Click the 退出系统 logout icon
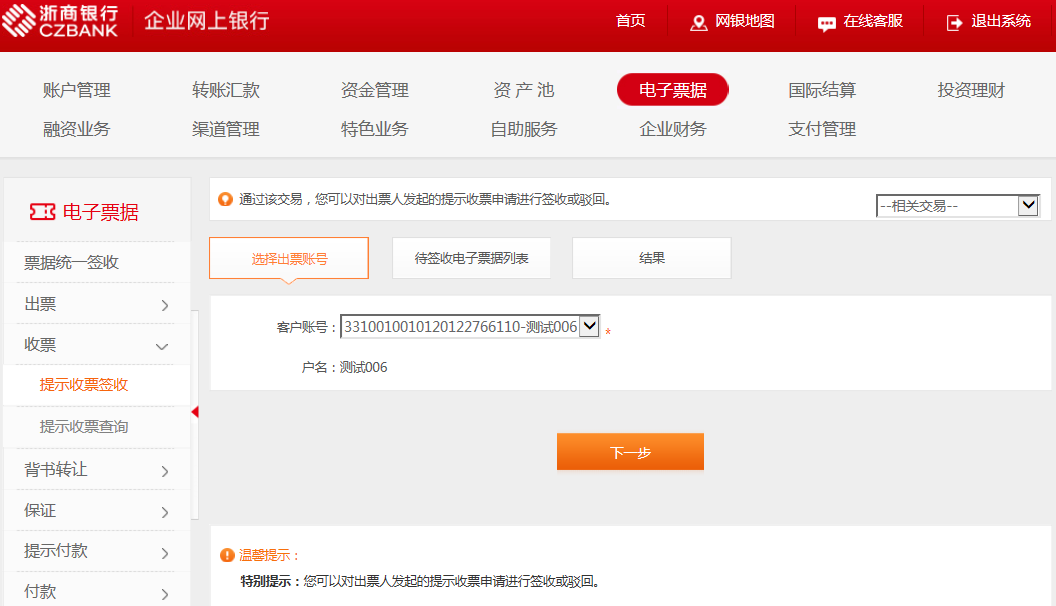Screen dimensions: 1056x606 pyautogui.click(x=954, y=22)
